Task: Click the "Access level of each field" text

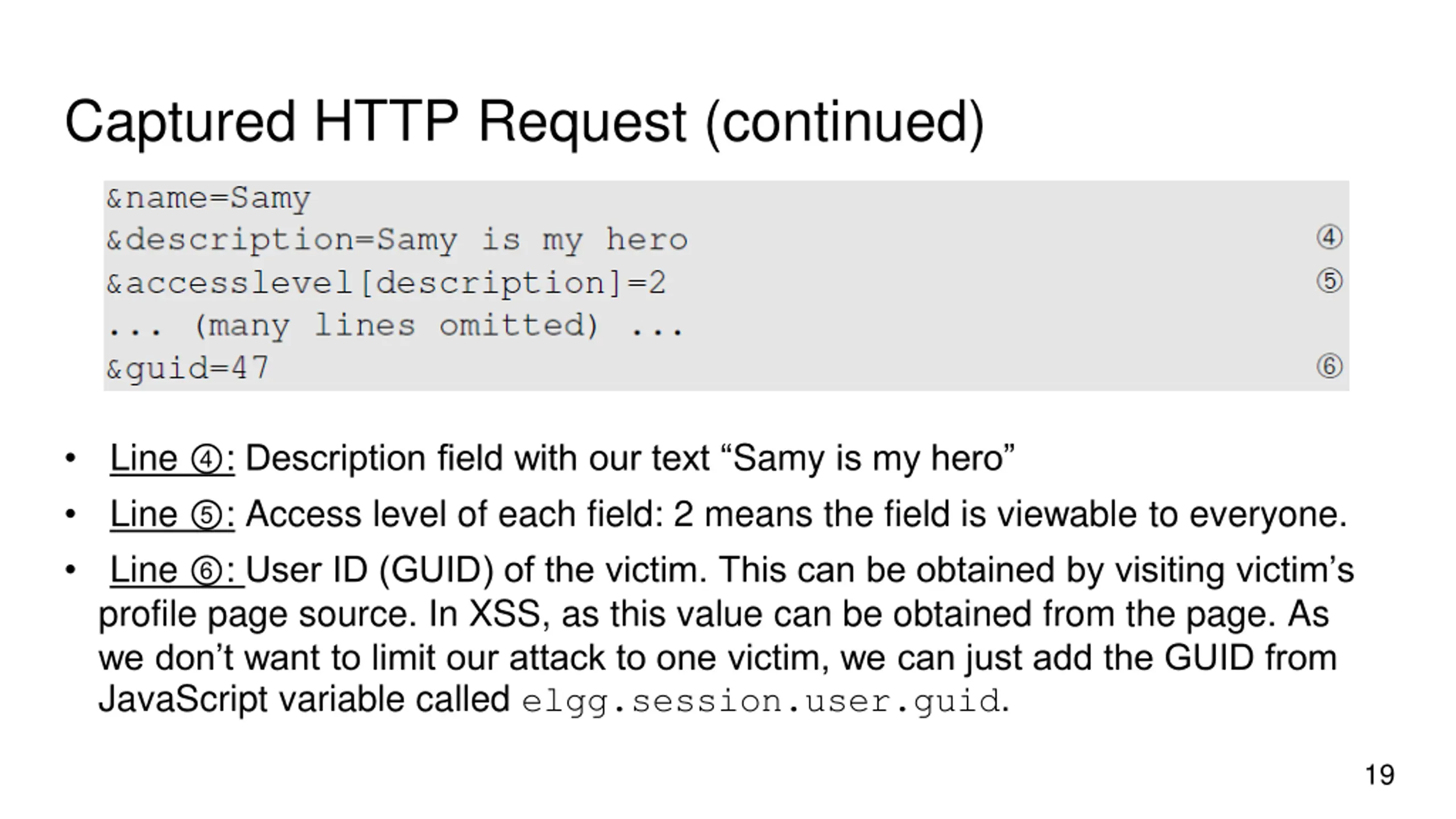Action: [x=454, y=514]
